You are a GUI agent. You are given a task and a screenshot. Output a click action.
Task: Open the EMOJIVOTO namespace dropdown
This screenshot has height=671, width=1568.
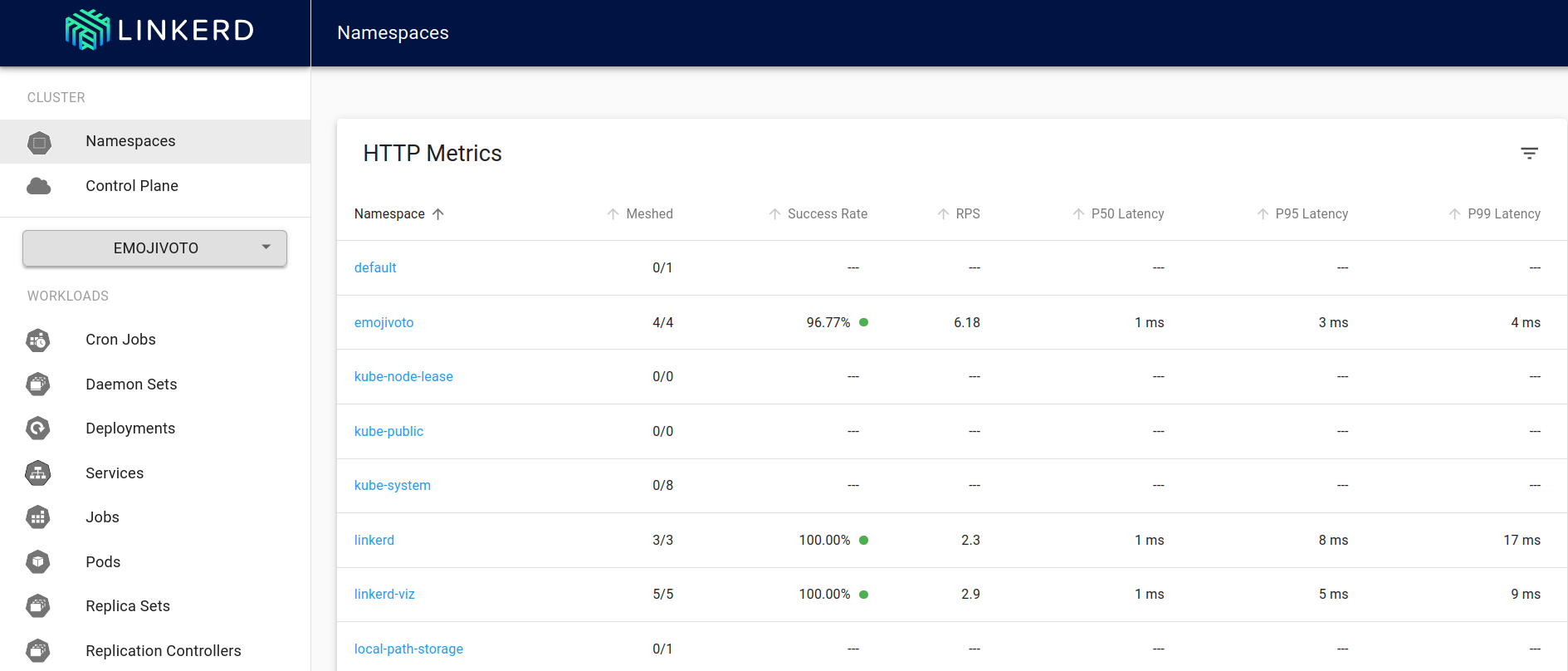155,248
